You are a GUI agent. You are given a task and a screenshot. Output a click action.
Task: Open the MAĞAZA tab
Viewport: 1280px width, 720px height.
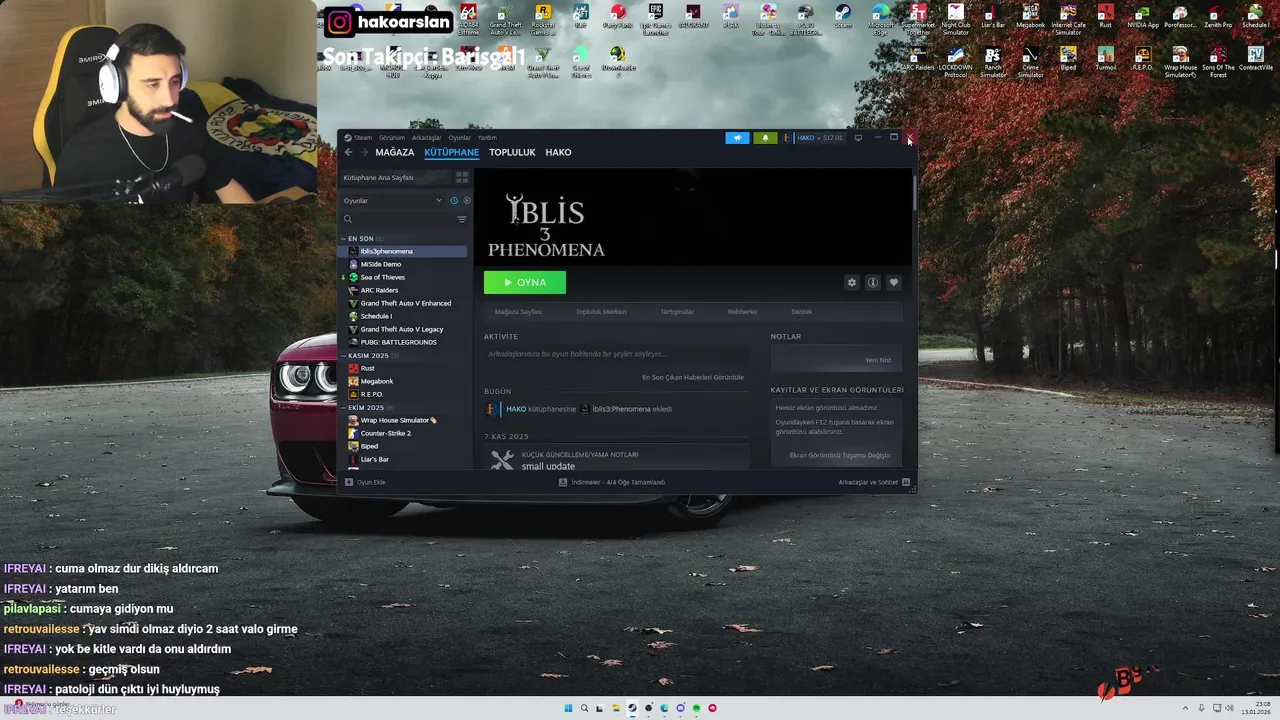(x=394, y=152)
